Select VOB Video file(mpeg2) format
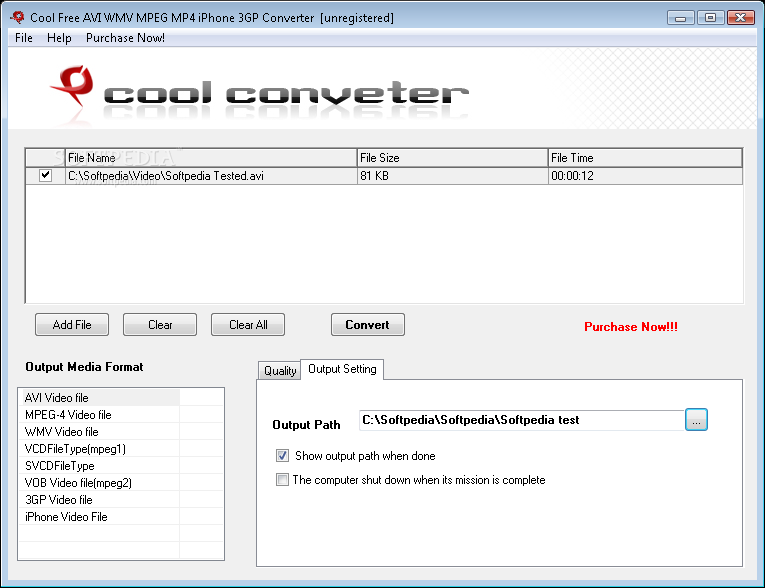 point(101,483)
